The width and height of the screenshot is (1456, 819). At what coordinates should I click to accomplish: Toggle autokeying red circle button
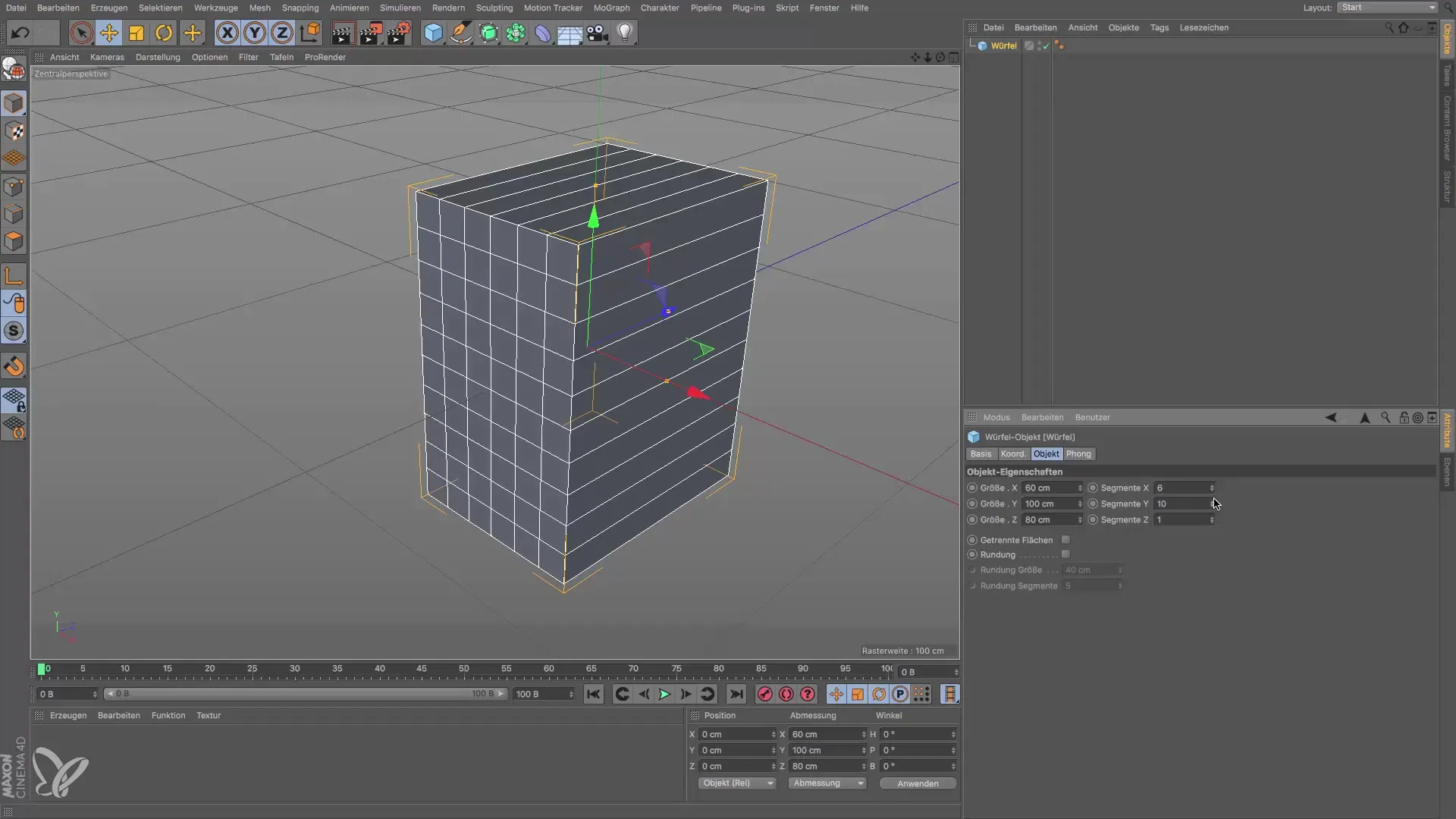point(786,694)
